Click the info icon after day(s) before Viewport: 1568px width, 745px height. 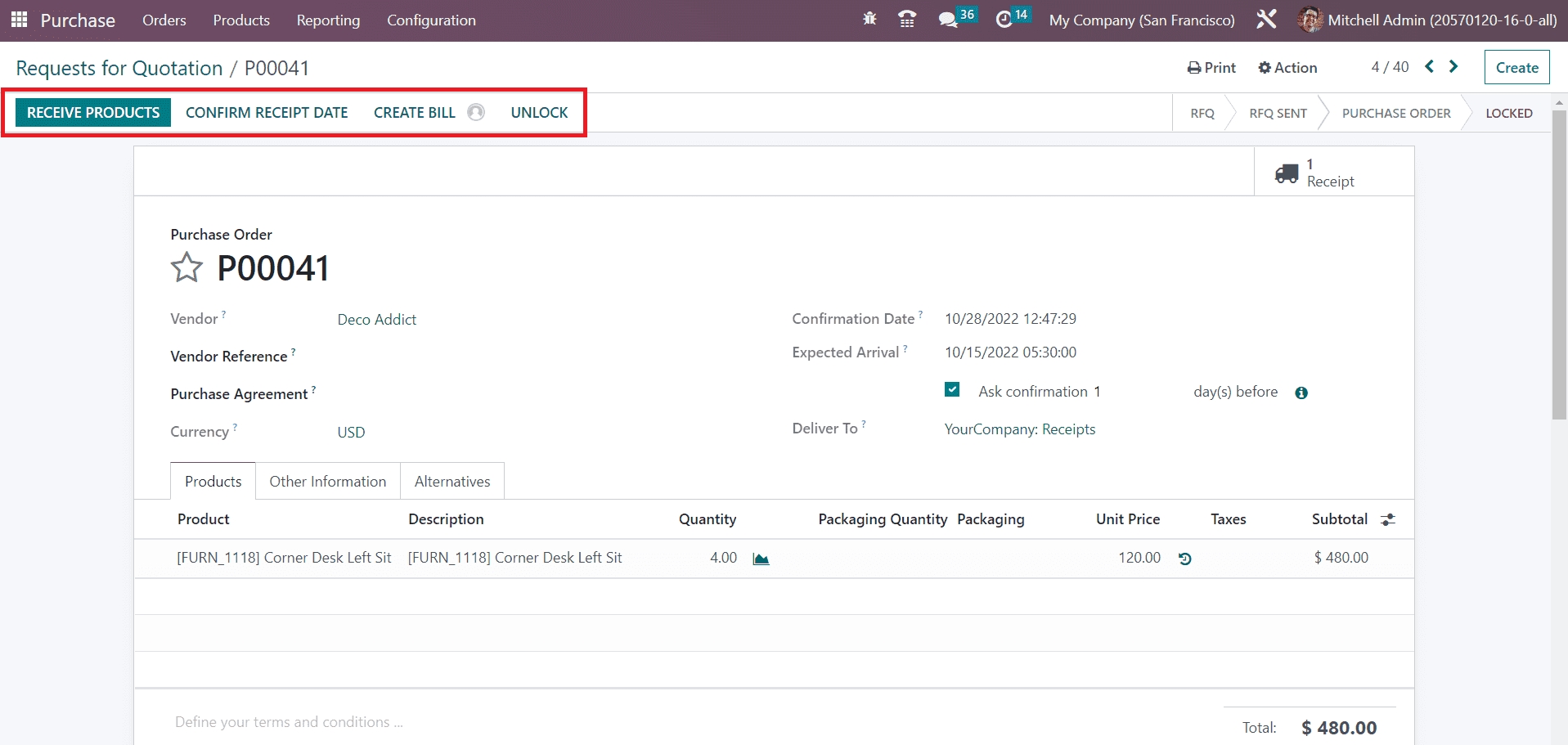click(1301, 393)
